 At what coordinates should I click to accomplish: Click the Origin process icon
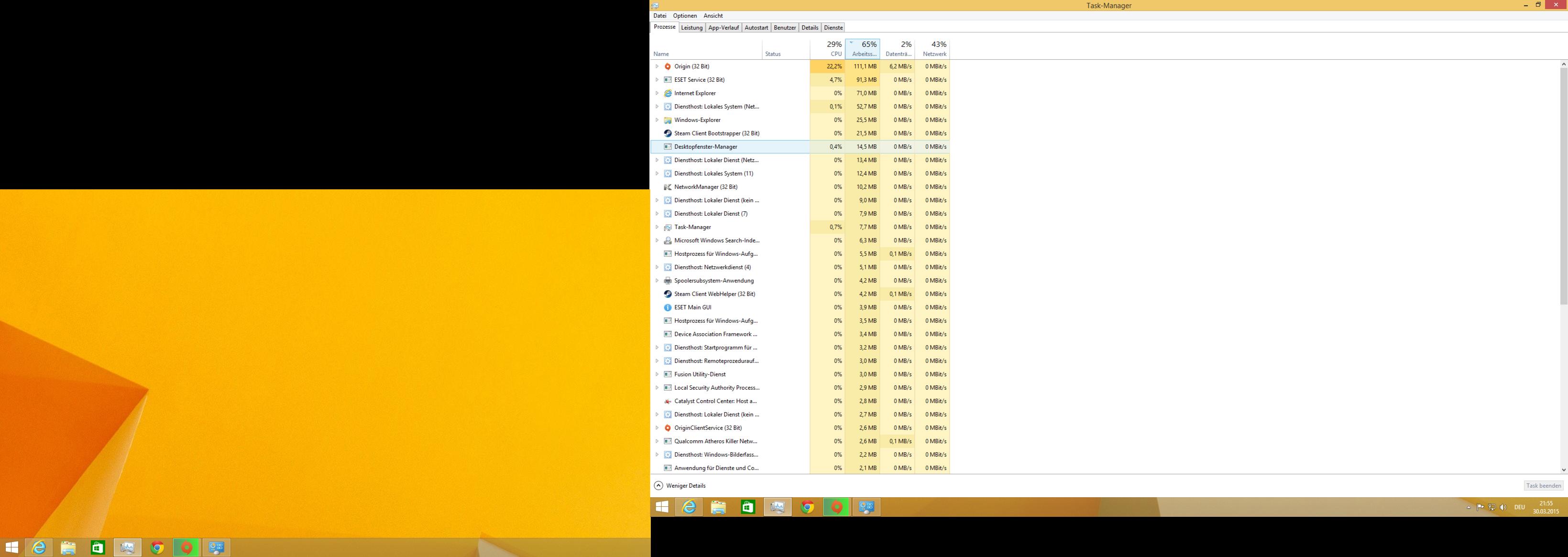[667, 66]
